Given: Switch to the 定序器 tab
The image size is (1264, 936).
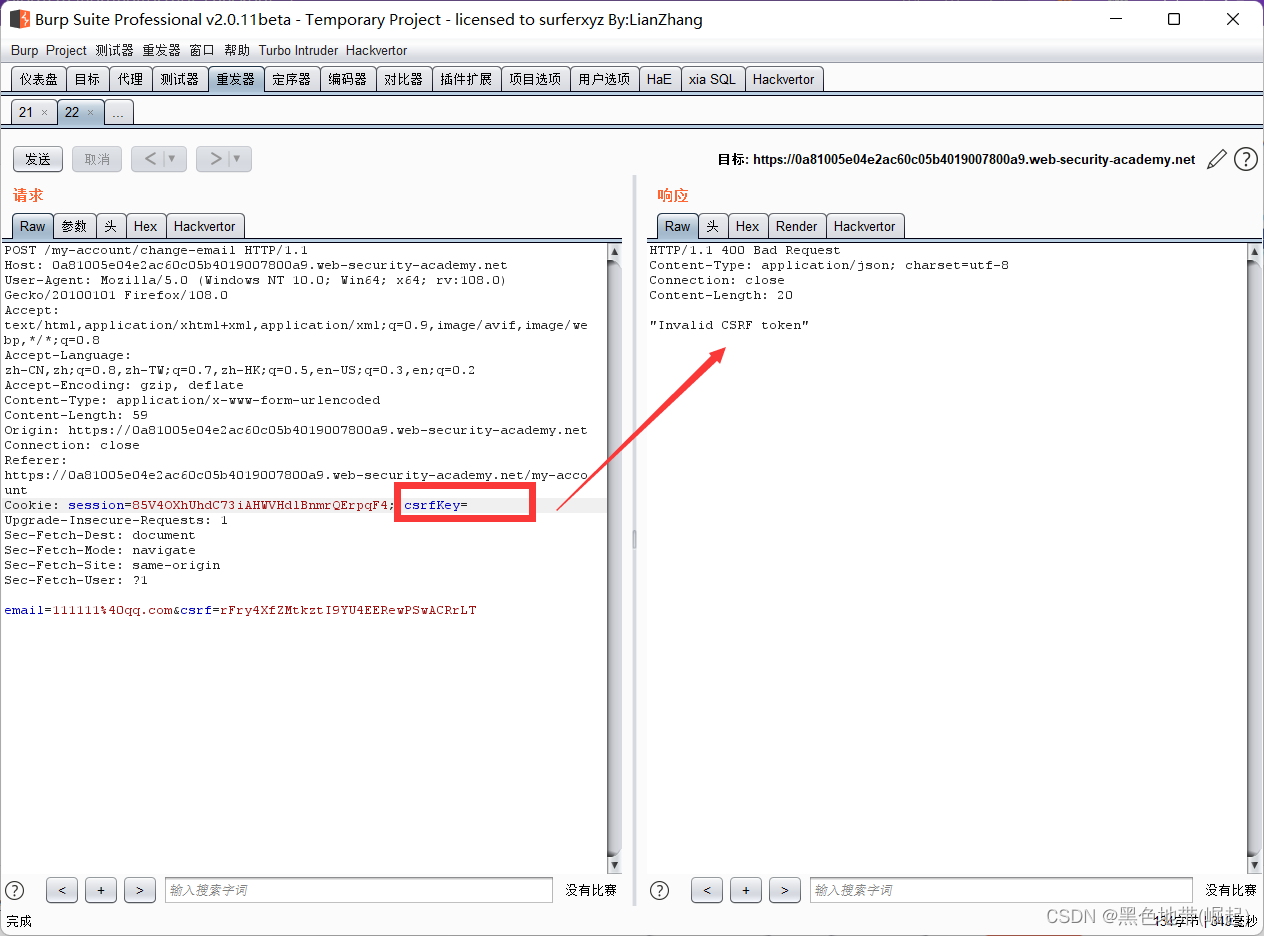Looking at the screenshot, I should 292,79.
